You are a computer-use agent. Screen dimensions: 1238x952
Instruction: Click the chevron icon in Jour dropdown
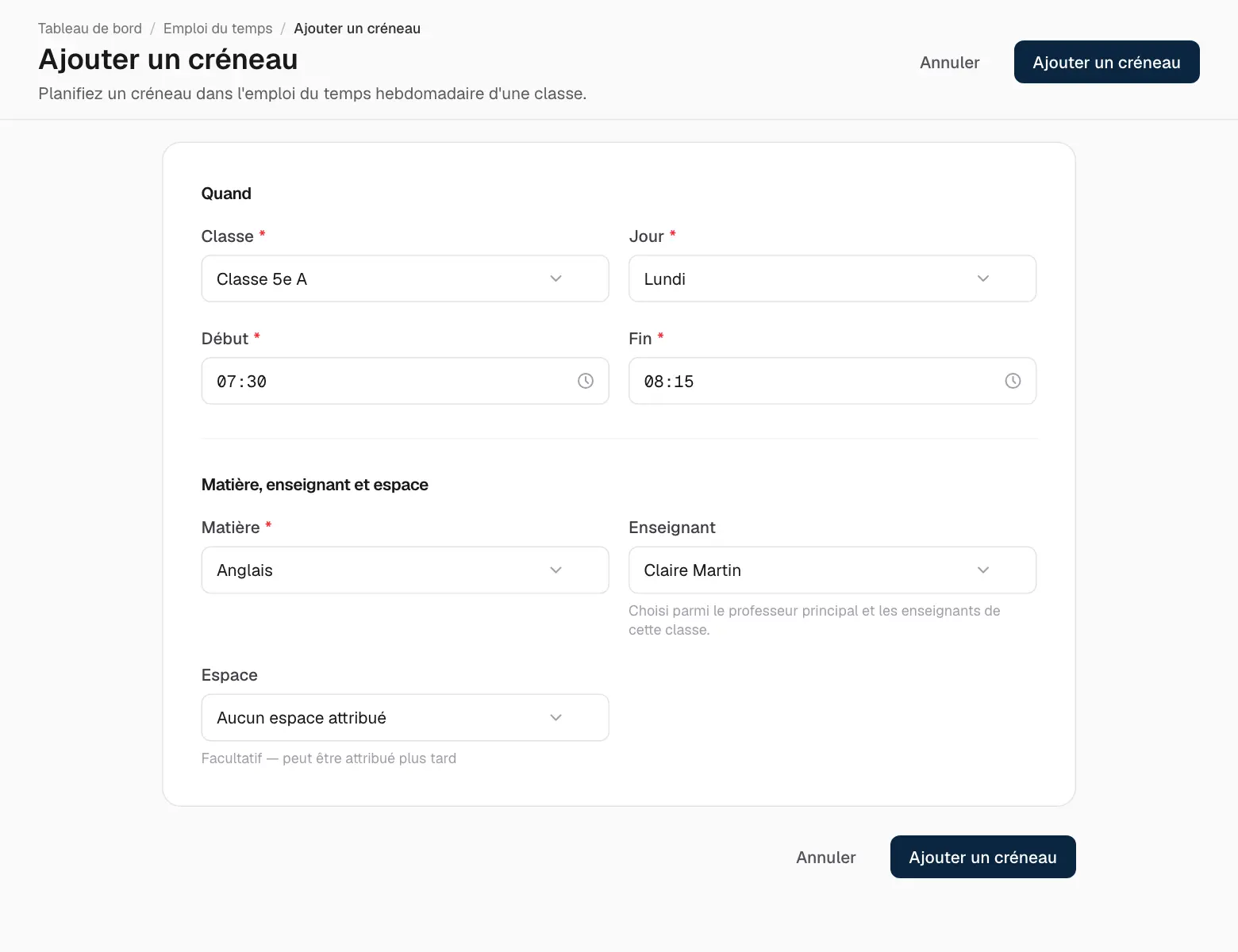[x=983, y=278]
